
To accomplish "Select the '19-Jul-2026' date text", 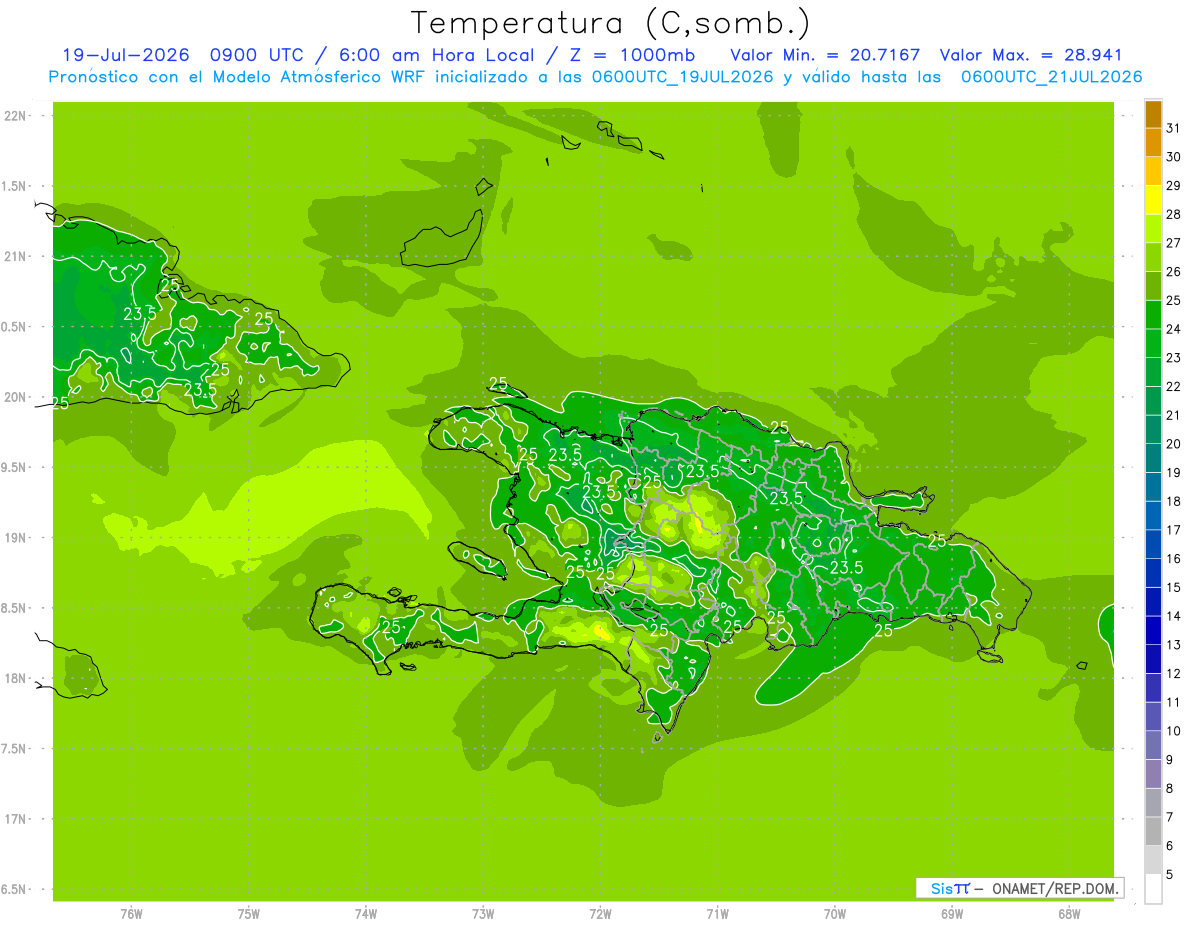I will 124,55.
